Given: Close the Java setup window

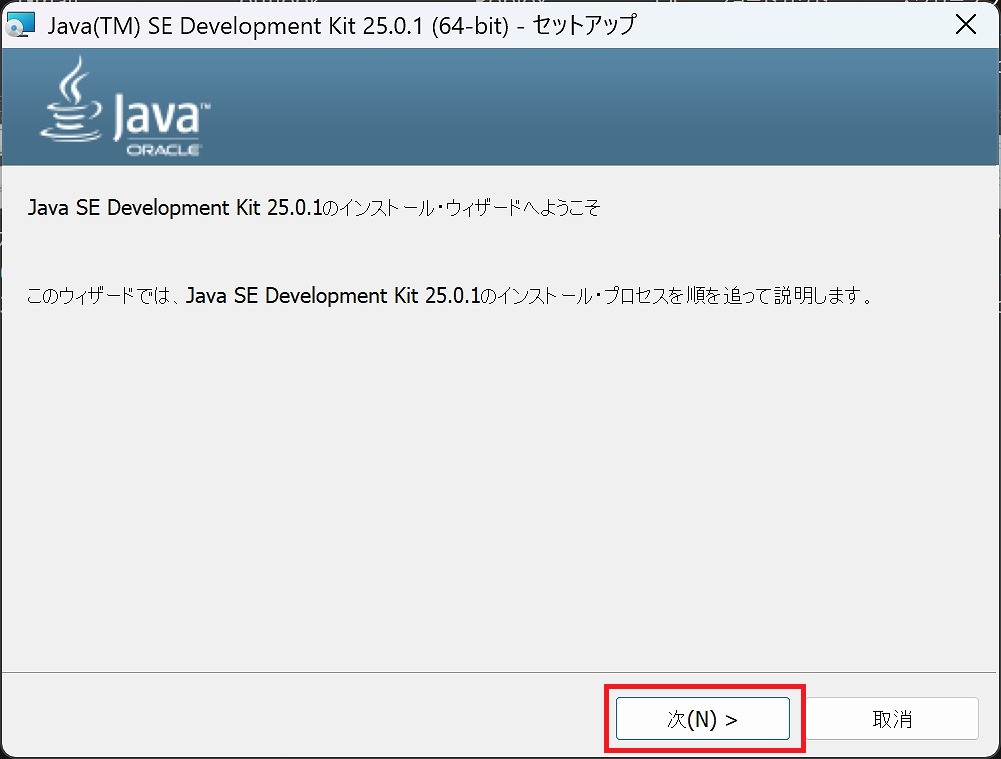Looking at the screenshot, I should (x=965, y=25).
